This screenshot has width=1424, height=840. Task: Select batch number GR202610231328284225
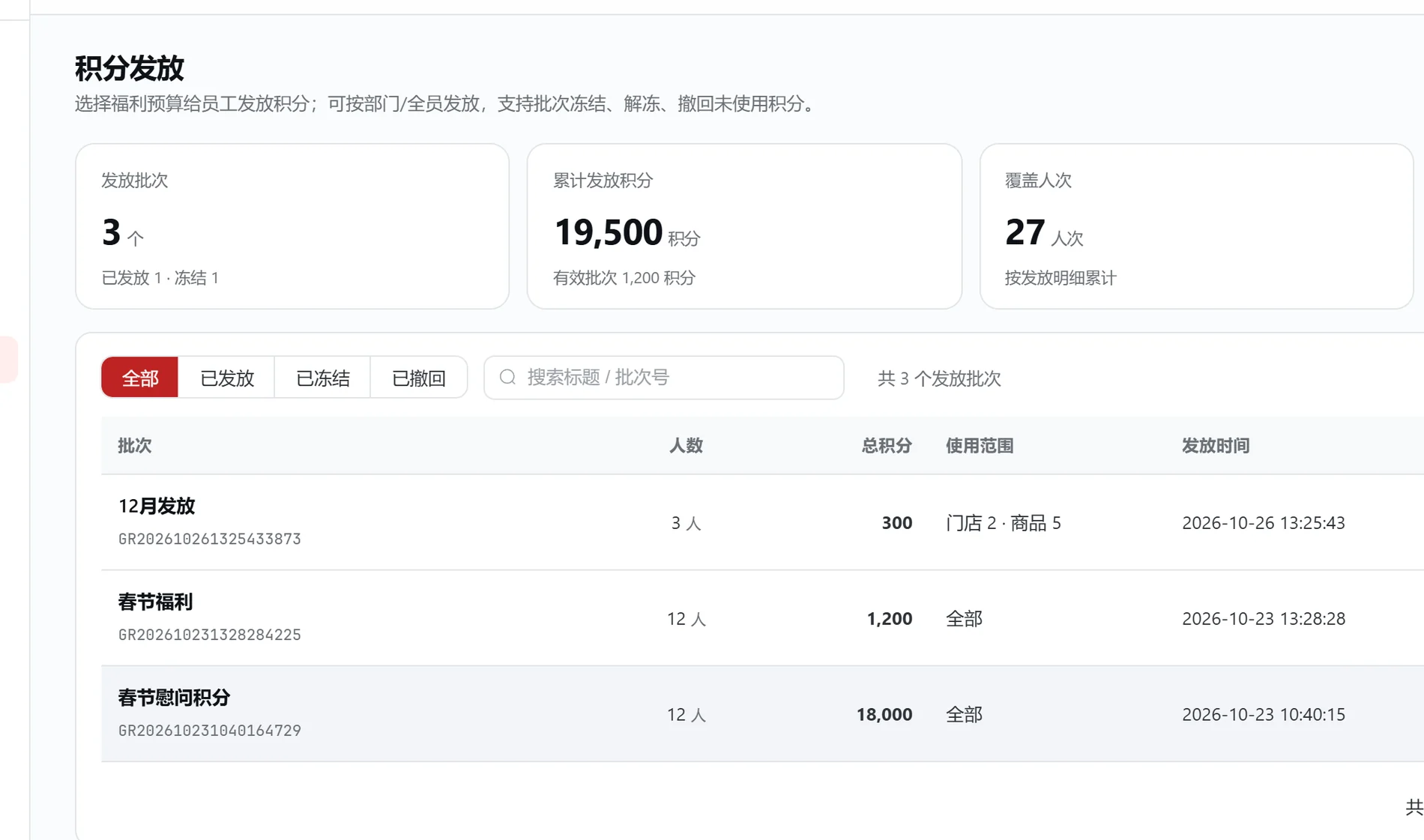click(210, 635)
